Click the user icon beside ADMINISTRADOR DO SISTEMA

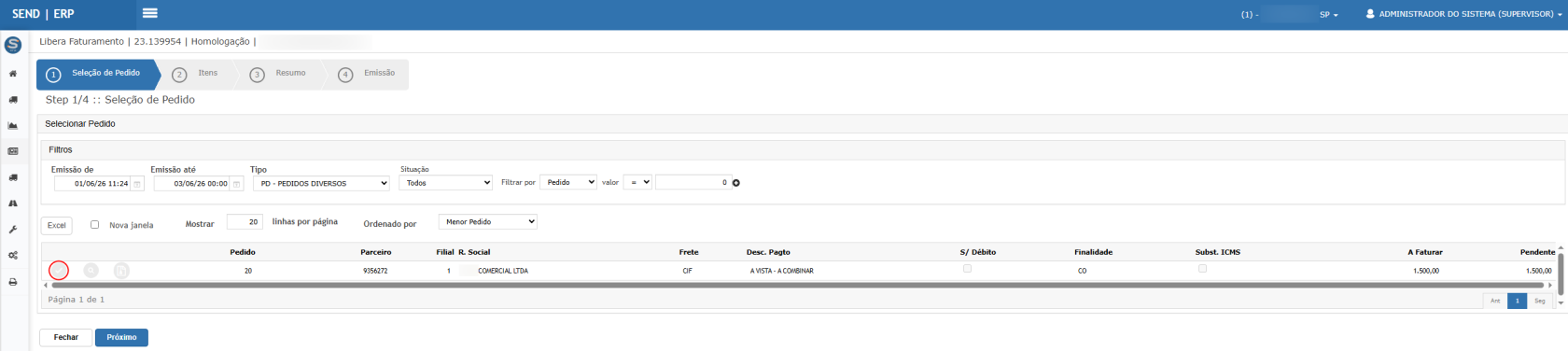[1370, 14]
